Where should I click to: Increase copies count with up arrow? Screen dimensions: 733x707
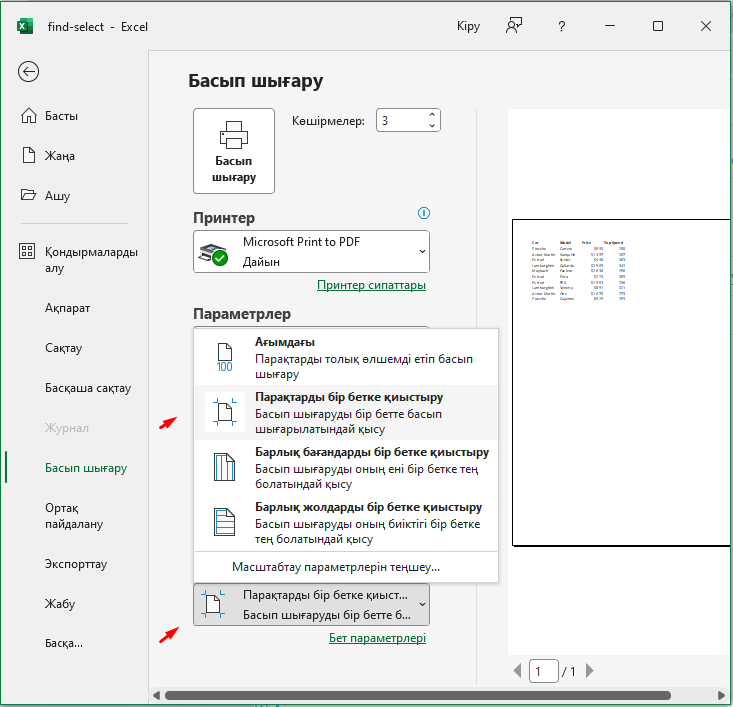point(432,115)
